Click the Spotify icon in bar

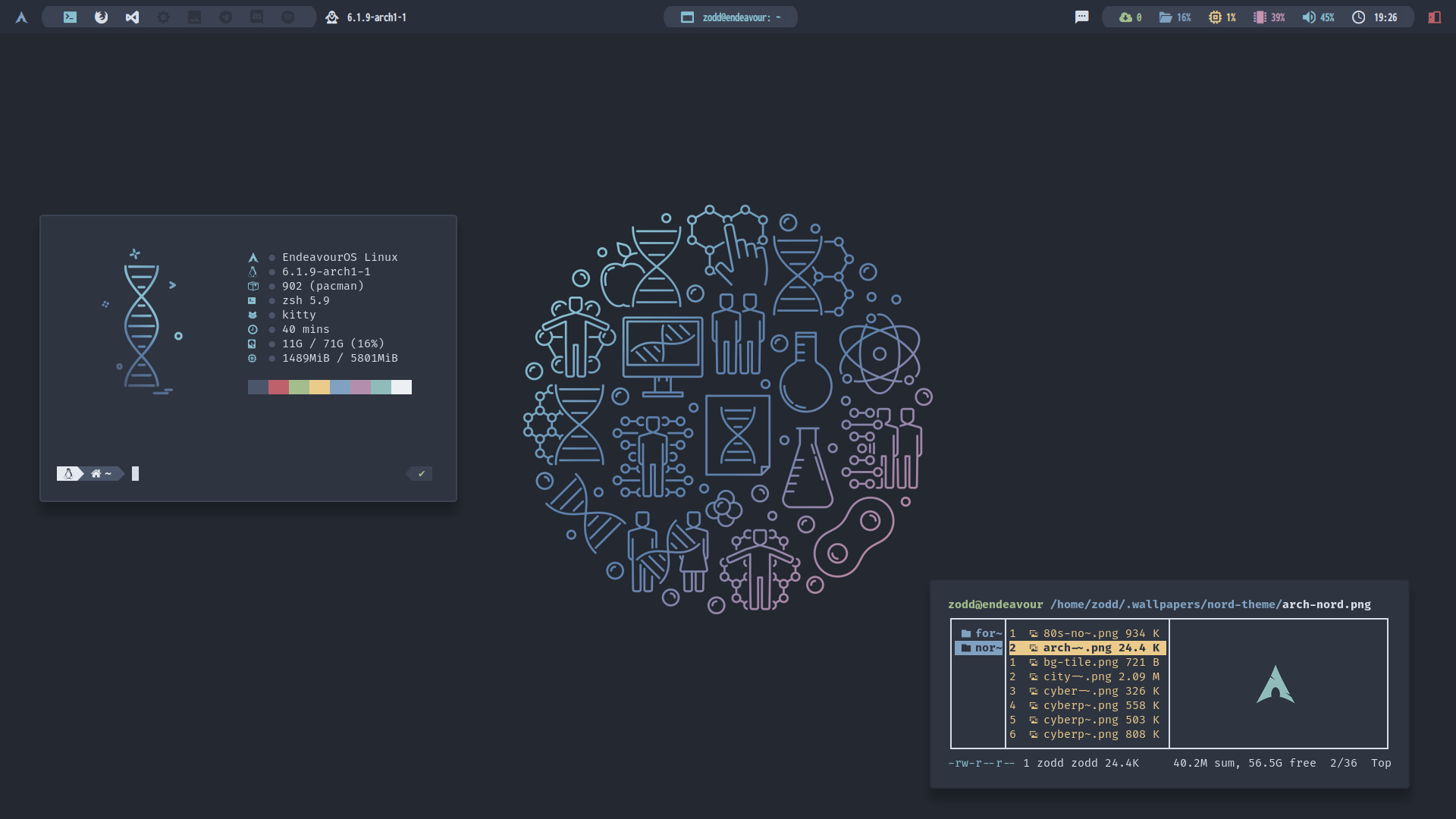coord(287,17)
